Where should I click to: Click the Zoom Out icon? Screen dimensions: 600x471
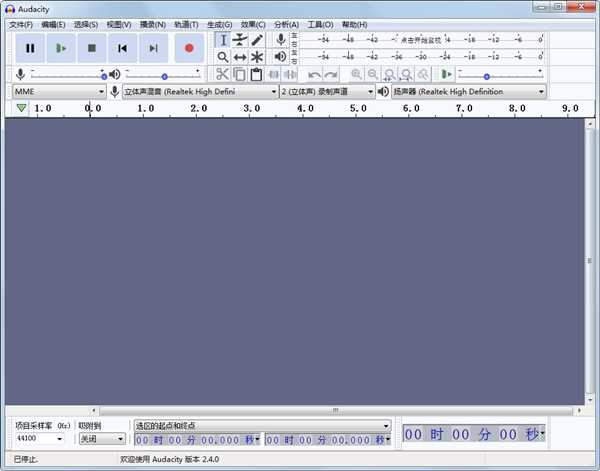tap(373, 74)
